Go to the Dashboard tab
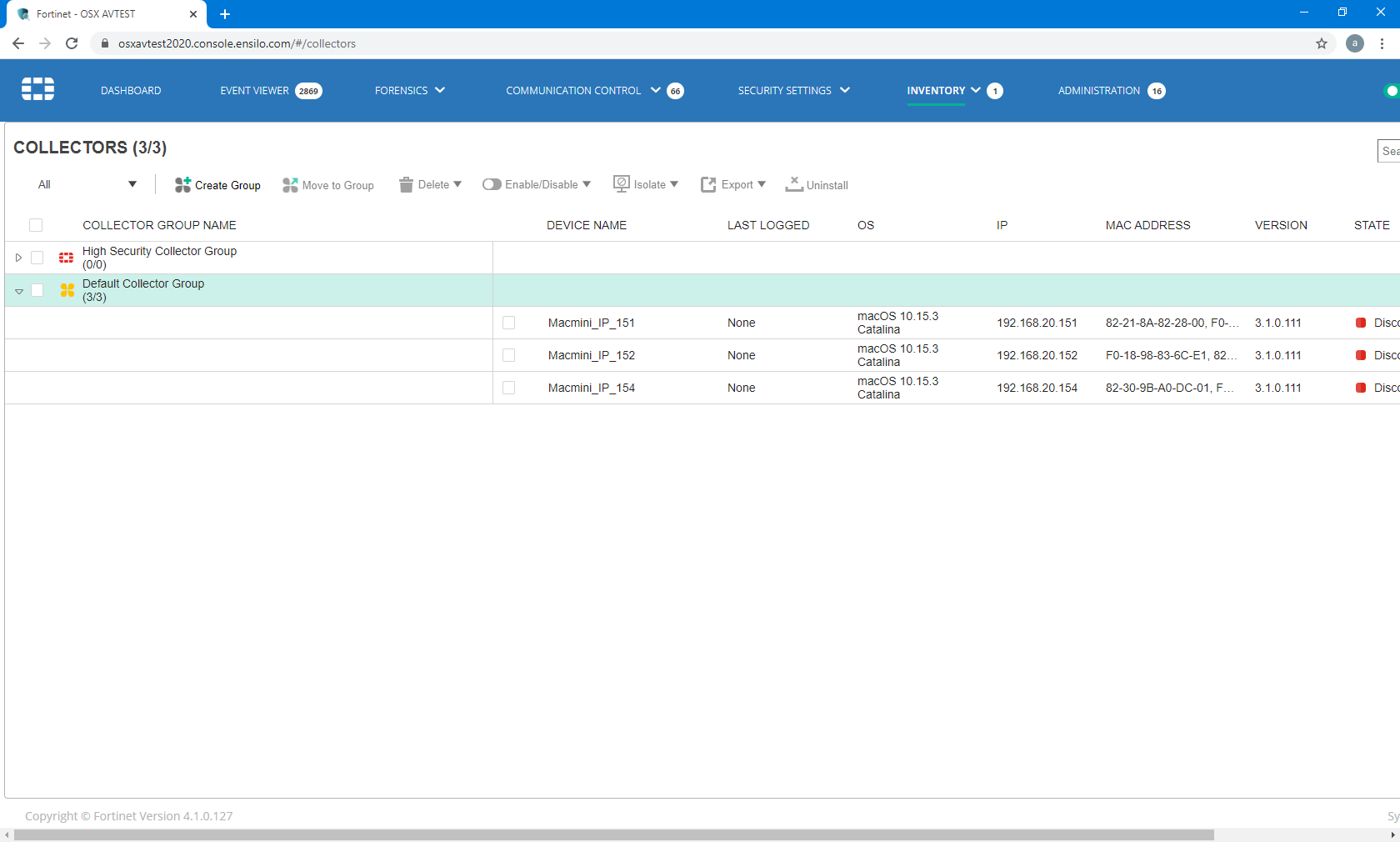 (x=131, y=91)
